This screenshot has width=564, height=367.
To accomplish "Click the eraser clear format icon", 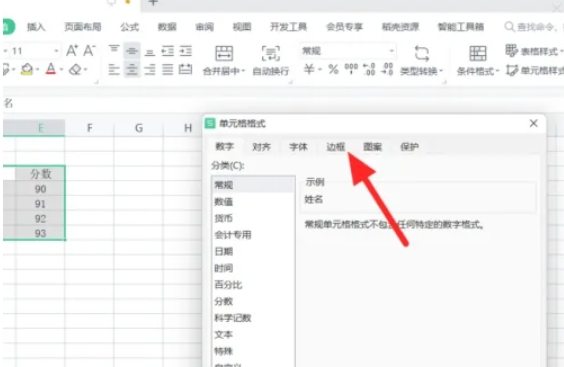I will coord(75,69).
